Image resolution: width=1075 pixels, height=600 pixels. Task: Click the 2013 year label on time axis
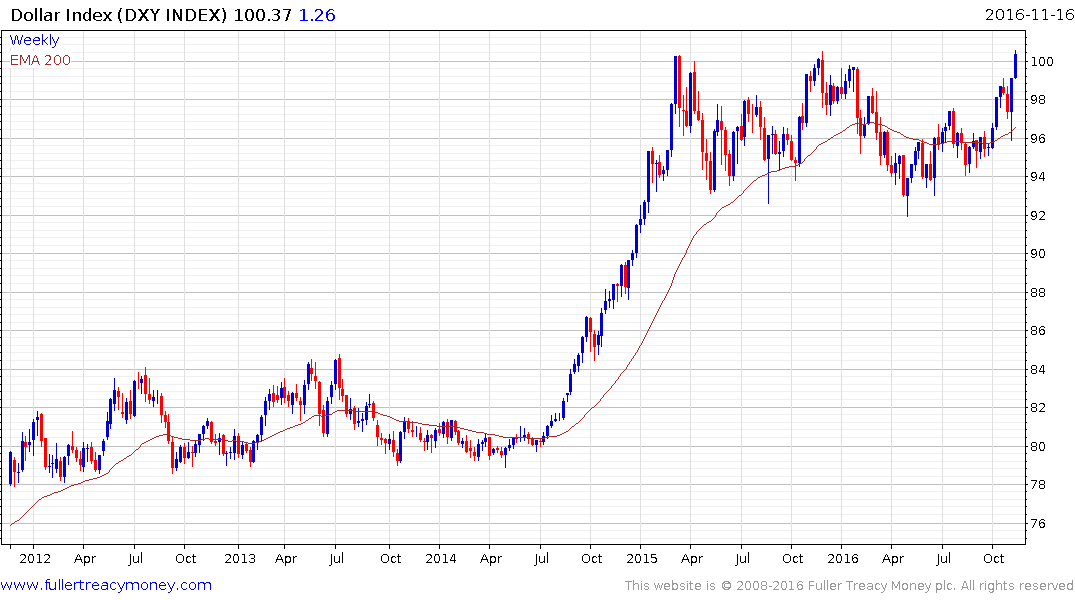coord(240,558)
